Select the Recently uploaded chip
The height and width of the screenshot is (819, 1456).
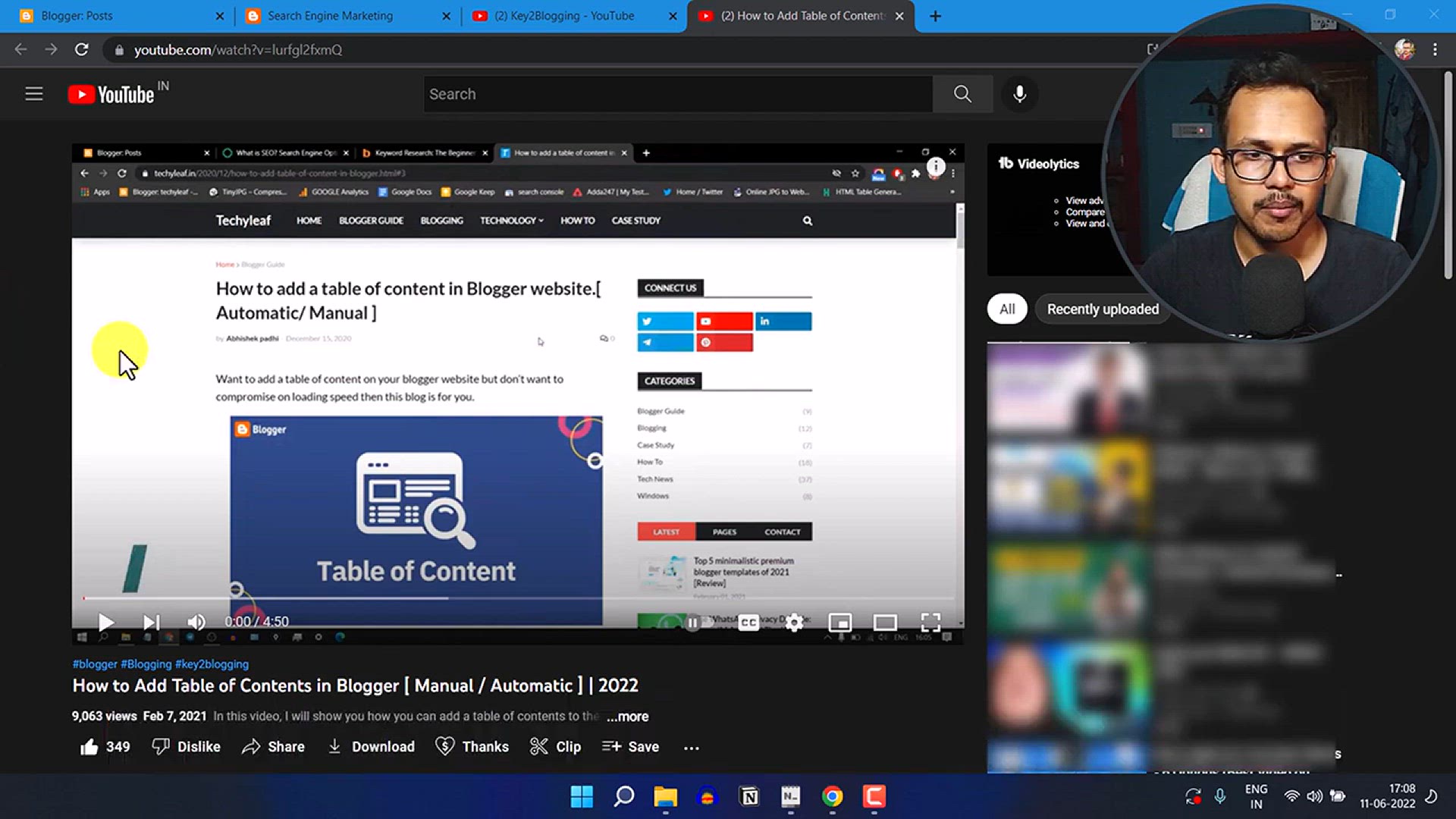click(1103, 309)
